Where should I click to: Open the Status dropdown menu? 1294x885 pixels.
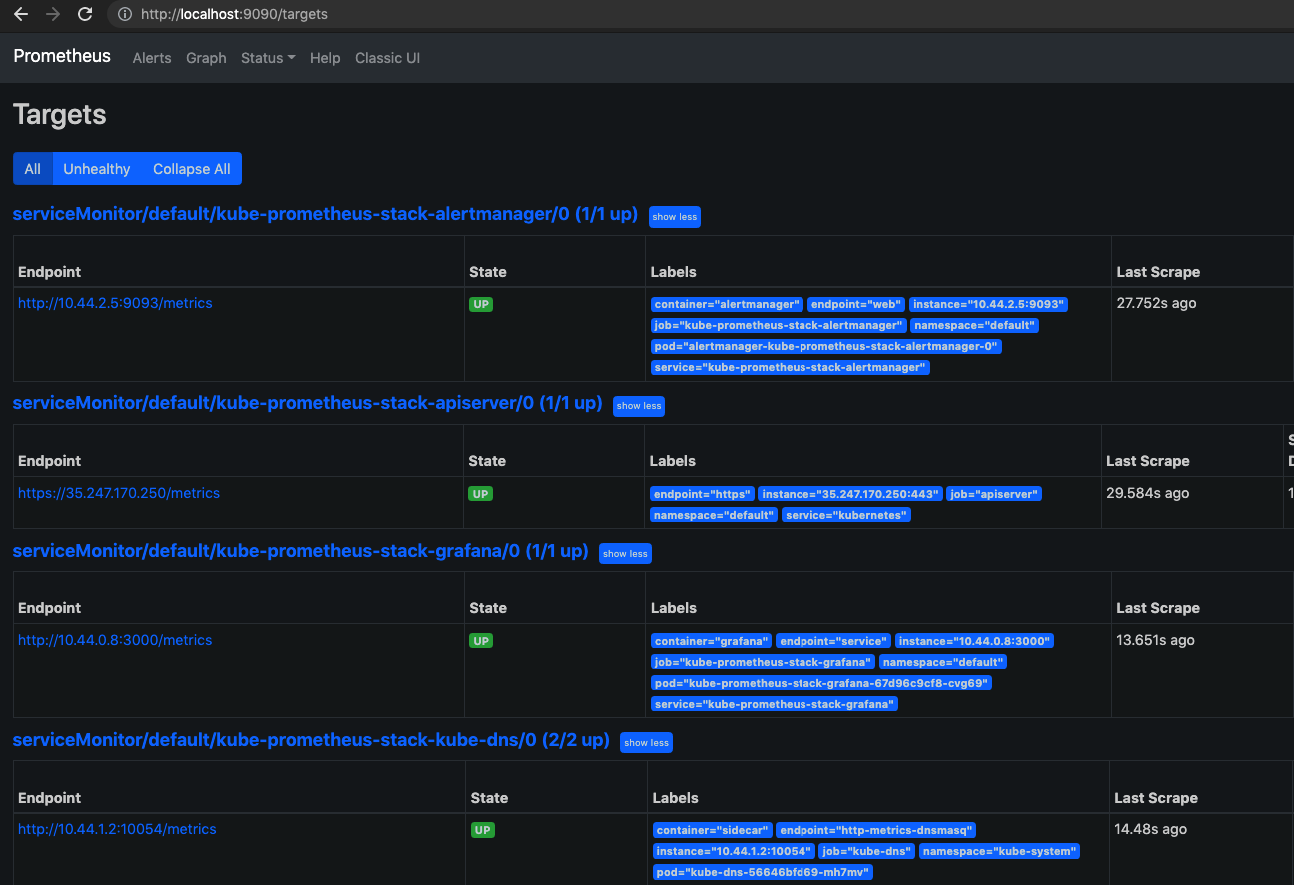(x=268, y=58)
